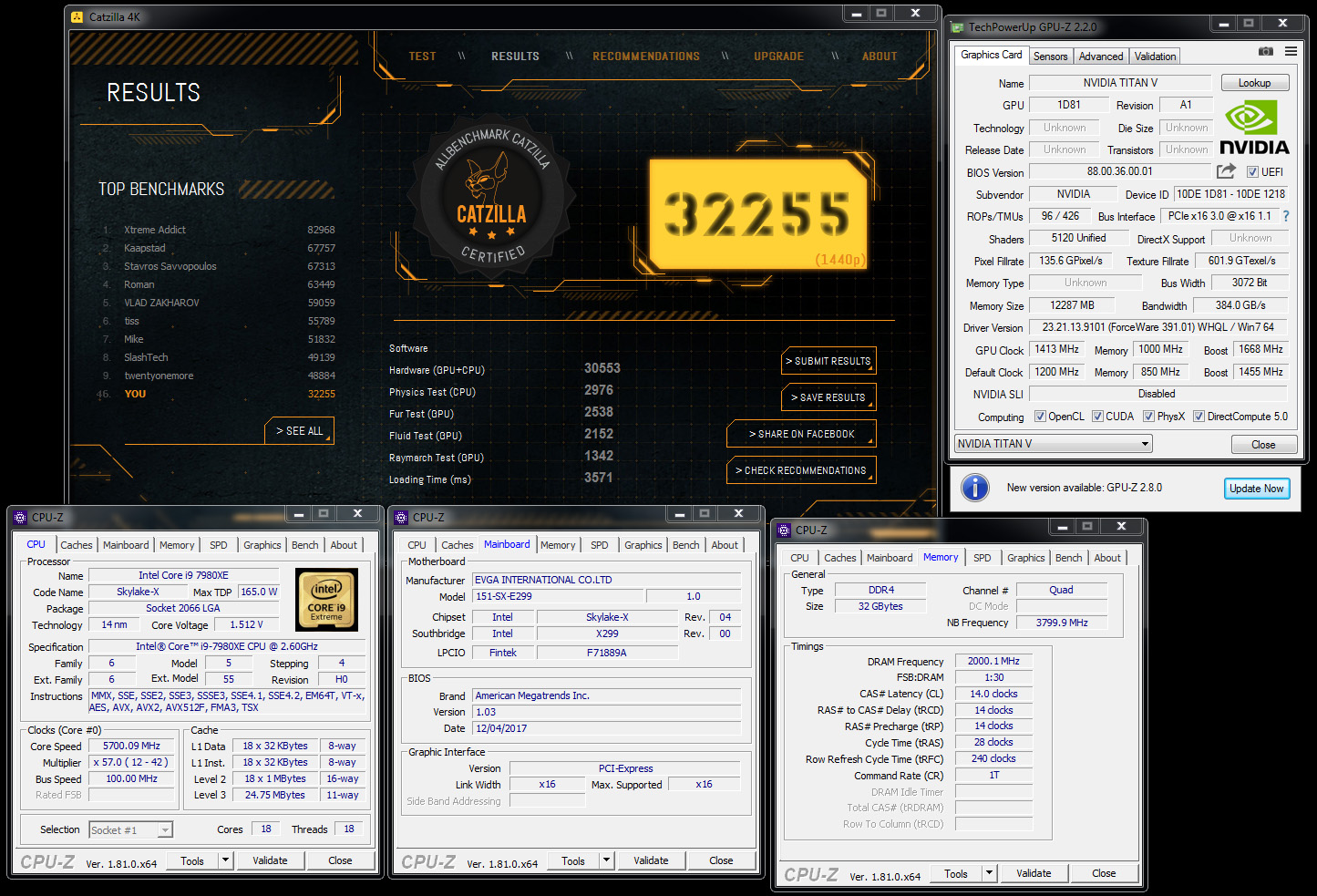This screenshot has height=896, width=1317.
Task: Open the UPGRADE section in Catzilla
Action: coord(778,57)
